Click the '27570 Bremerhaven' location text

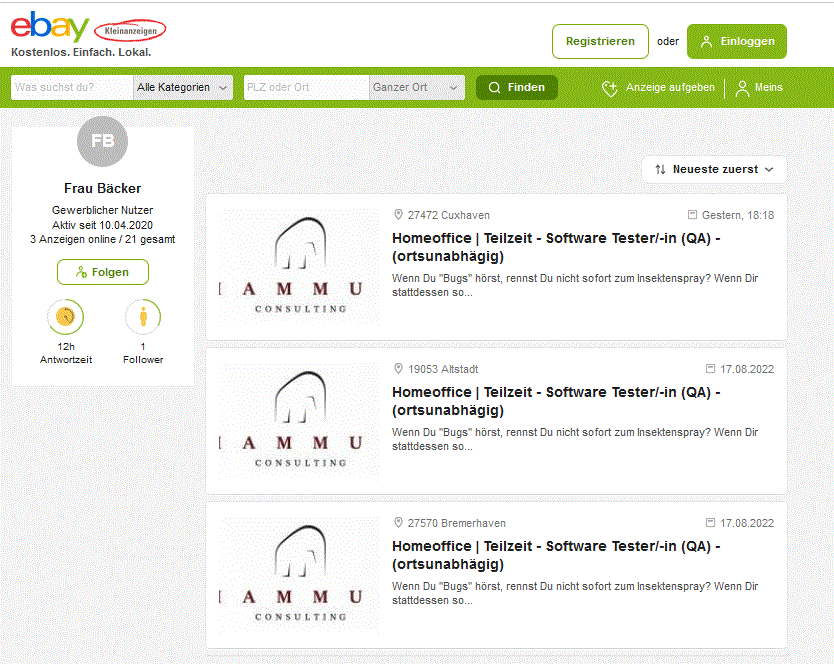point(457,523)
